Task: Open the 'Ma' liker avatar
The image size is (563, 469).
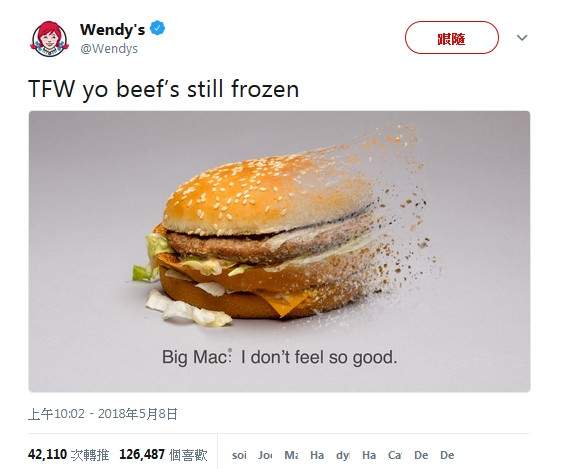Action: pyautogui.click(x=291, y=455)
